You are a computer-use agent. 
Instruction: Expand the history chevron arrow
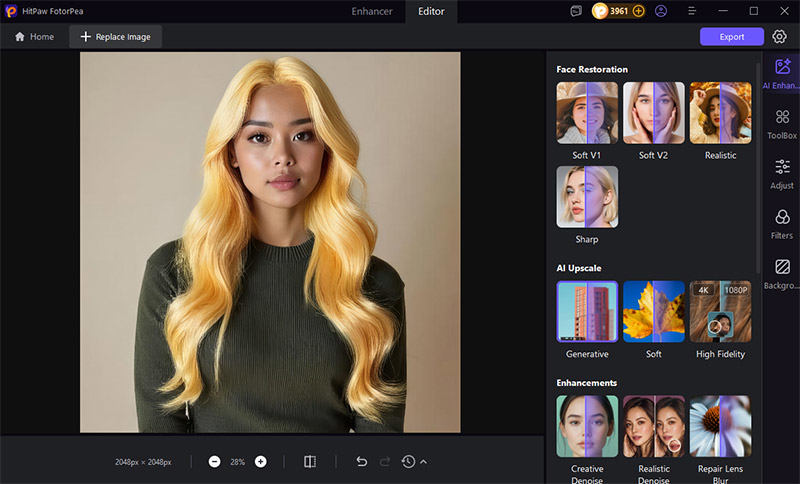point(423,462)
